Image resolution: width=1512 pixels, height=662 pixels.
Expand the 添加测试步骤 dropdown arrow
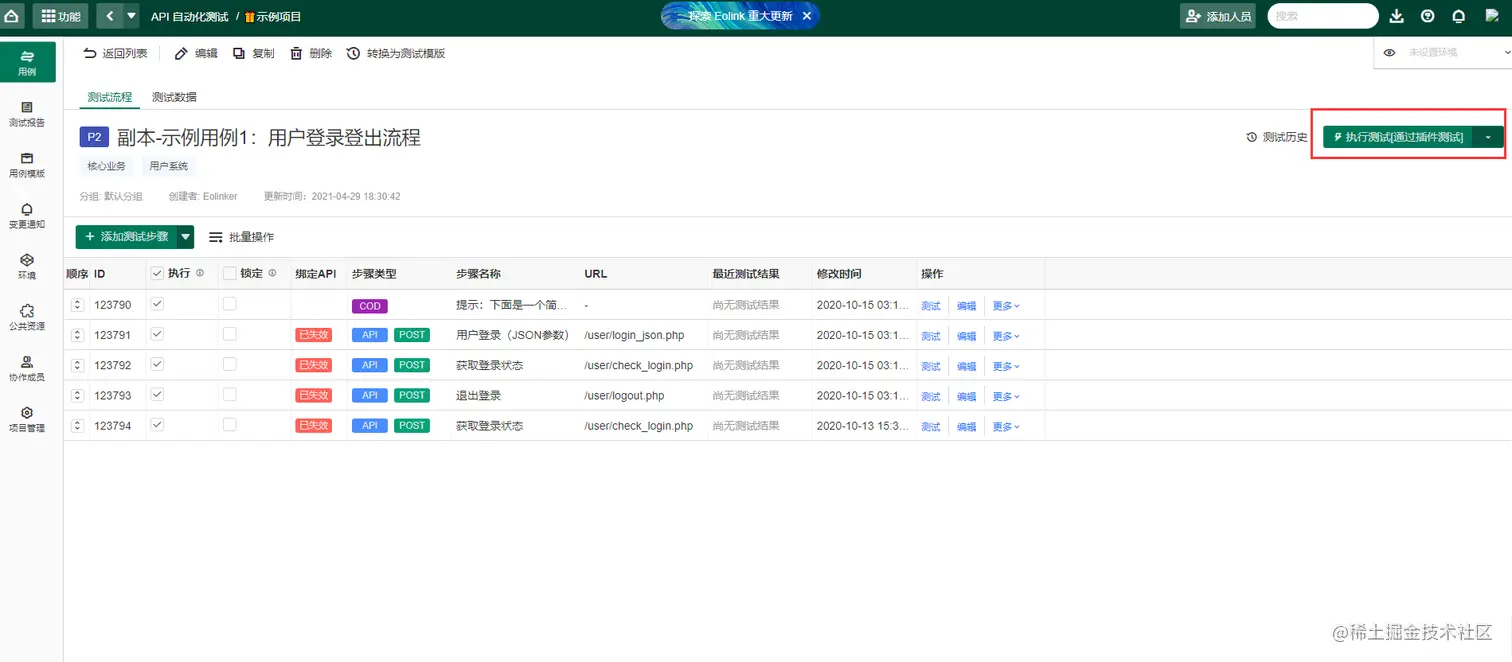[x=185, y=237]
